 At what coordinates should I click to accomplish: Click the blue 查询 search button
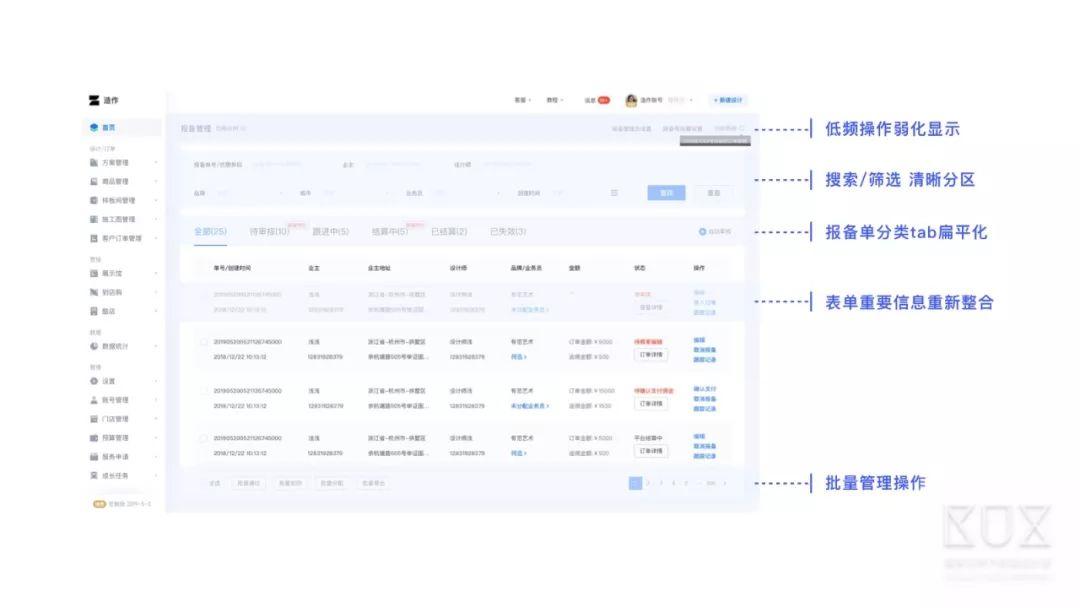[666, 193]
